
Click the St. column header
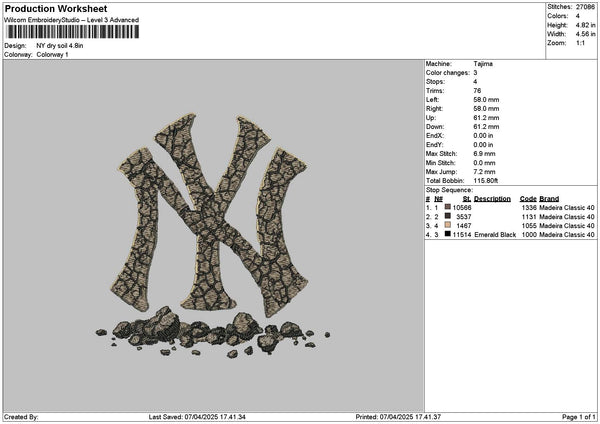tap(467, 199)
